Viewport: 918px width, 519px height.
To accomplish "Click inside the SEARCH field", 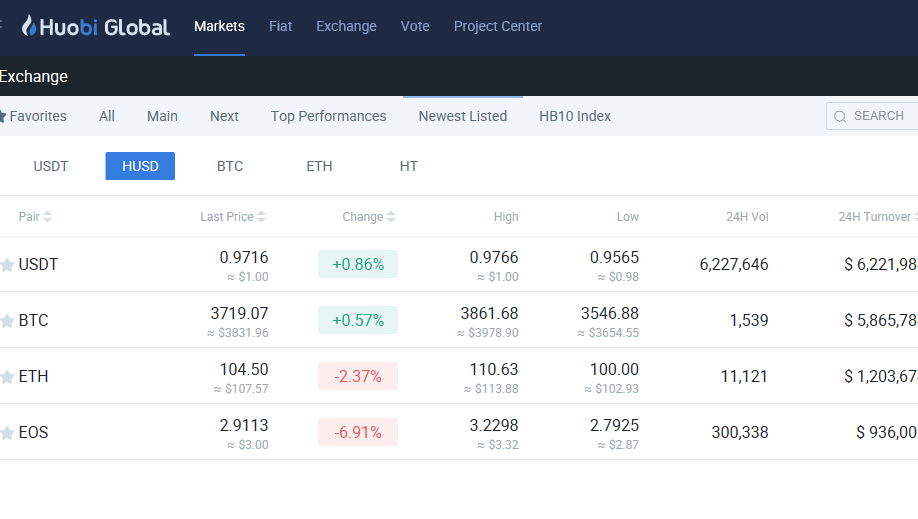I will click(882, 116).
